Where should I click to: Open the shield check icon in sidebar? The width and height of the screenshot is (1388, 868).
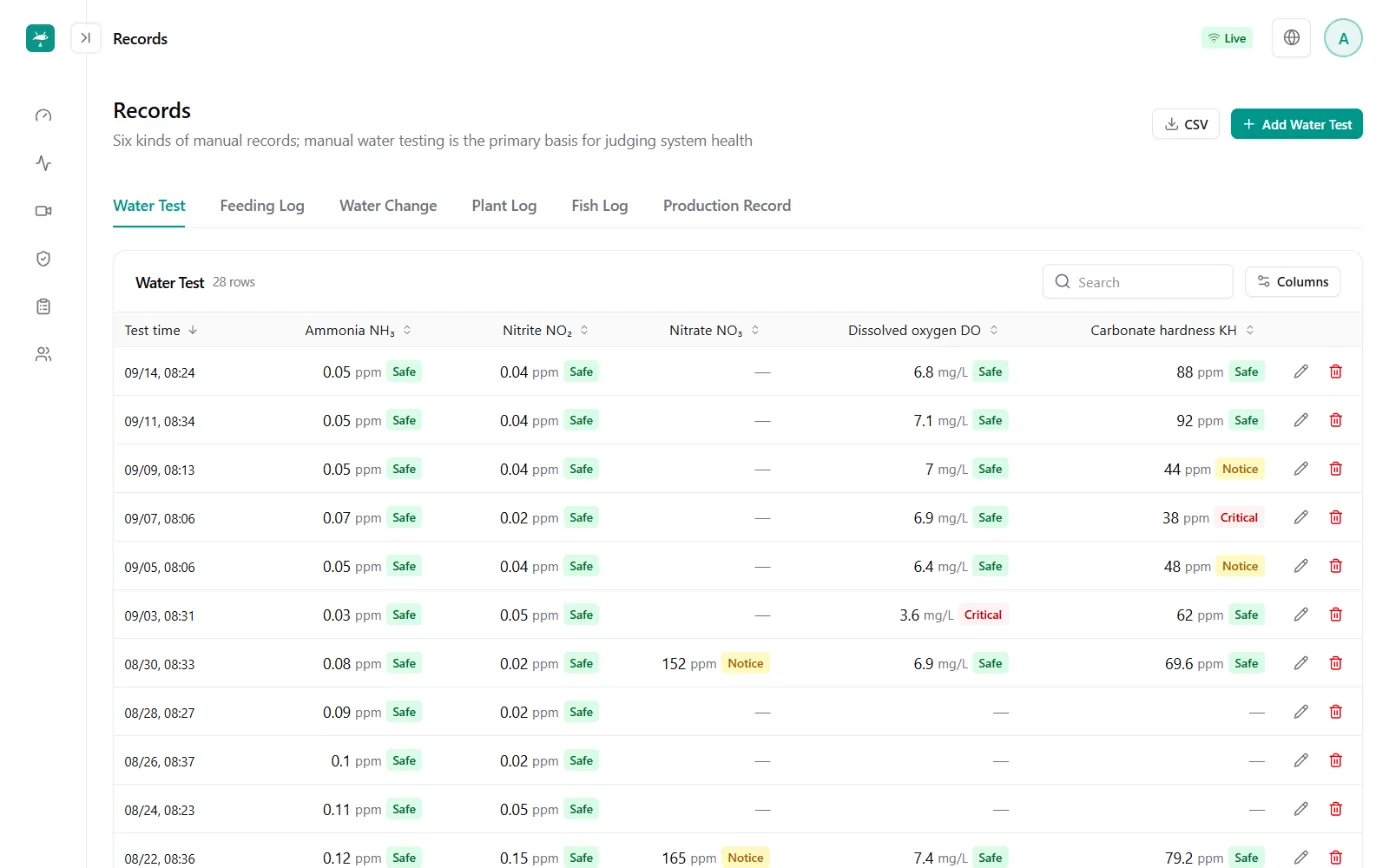point(43,259)
